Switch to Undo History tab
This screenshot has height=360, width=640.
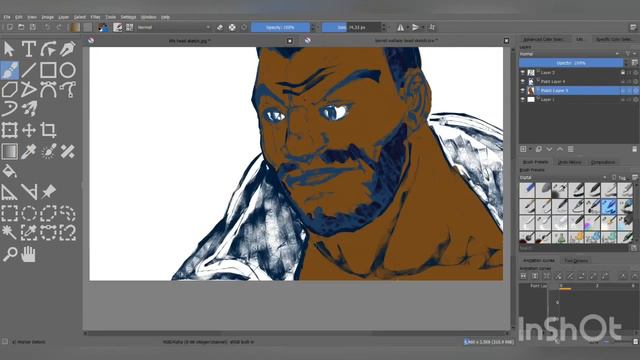pos(569,162)
